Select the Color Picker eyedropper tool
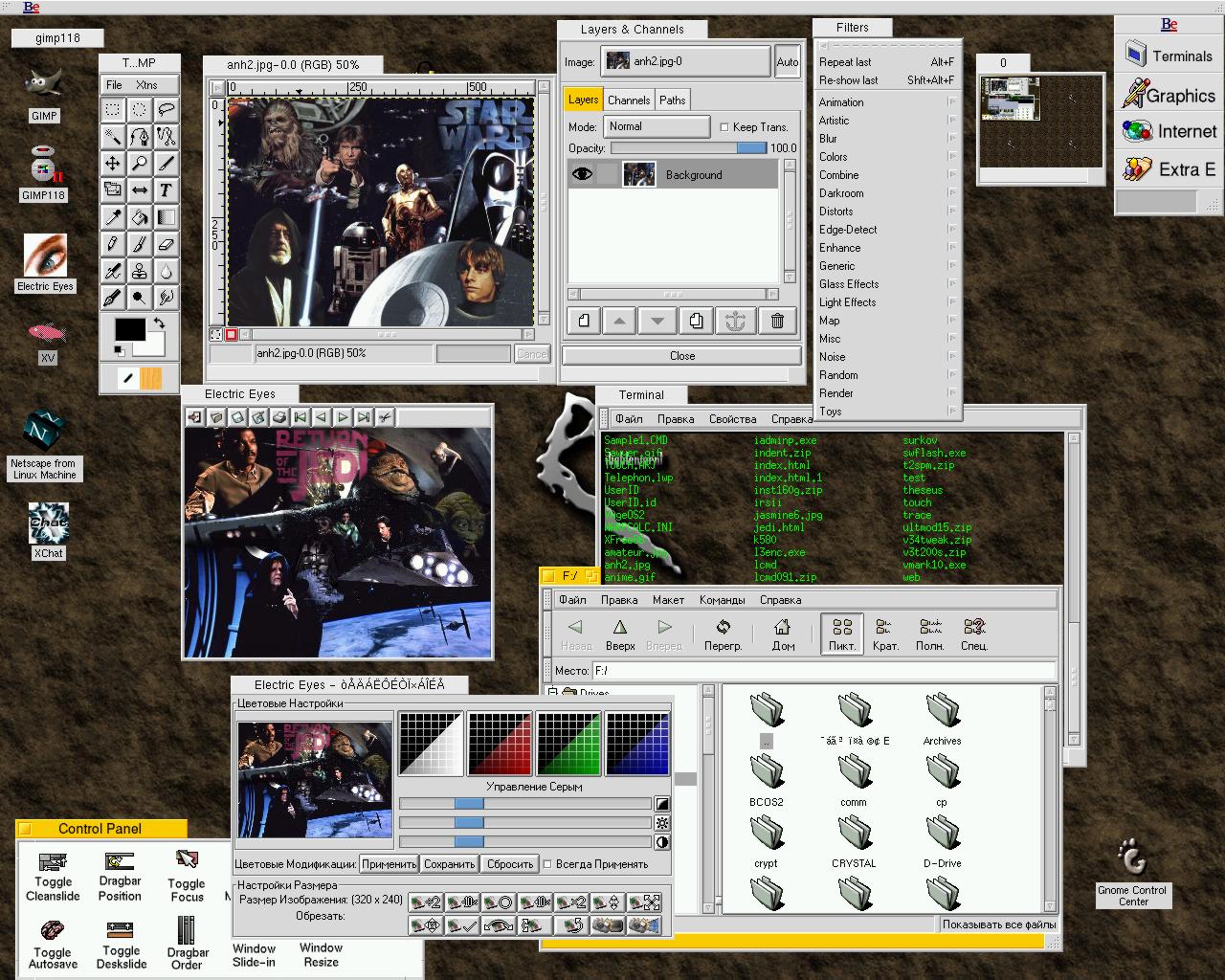This screenshot has width=1225, height=980. pos(113,217)
